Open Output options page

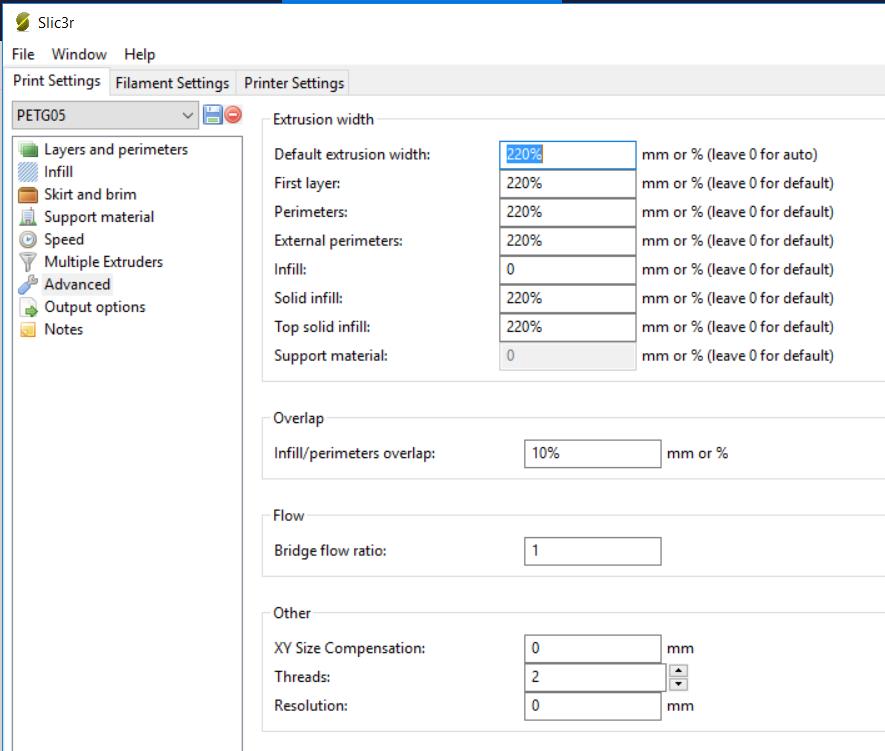[94, 307]
